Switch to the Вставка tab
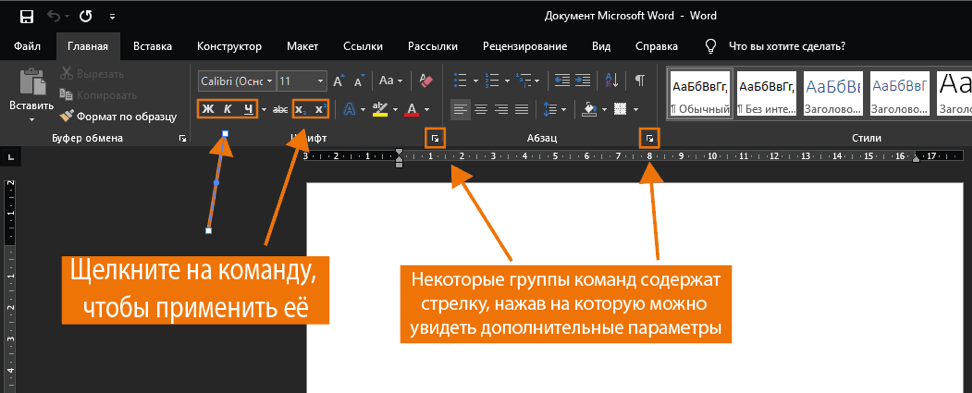 click(x=152, y=46)
